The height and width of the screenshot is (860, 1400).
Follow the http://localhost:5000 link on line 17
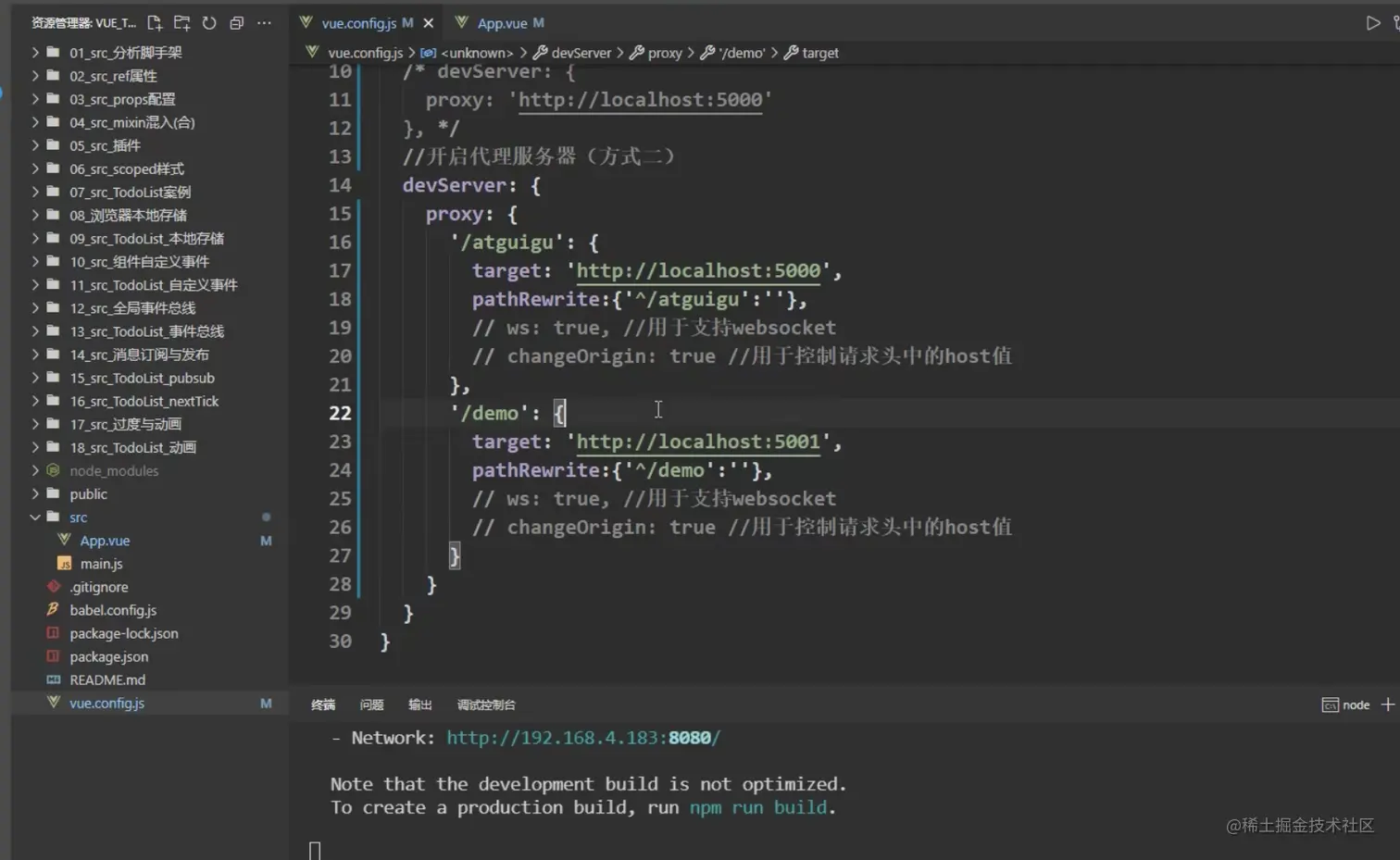tap(698, 270)
